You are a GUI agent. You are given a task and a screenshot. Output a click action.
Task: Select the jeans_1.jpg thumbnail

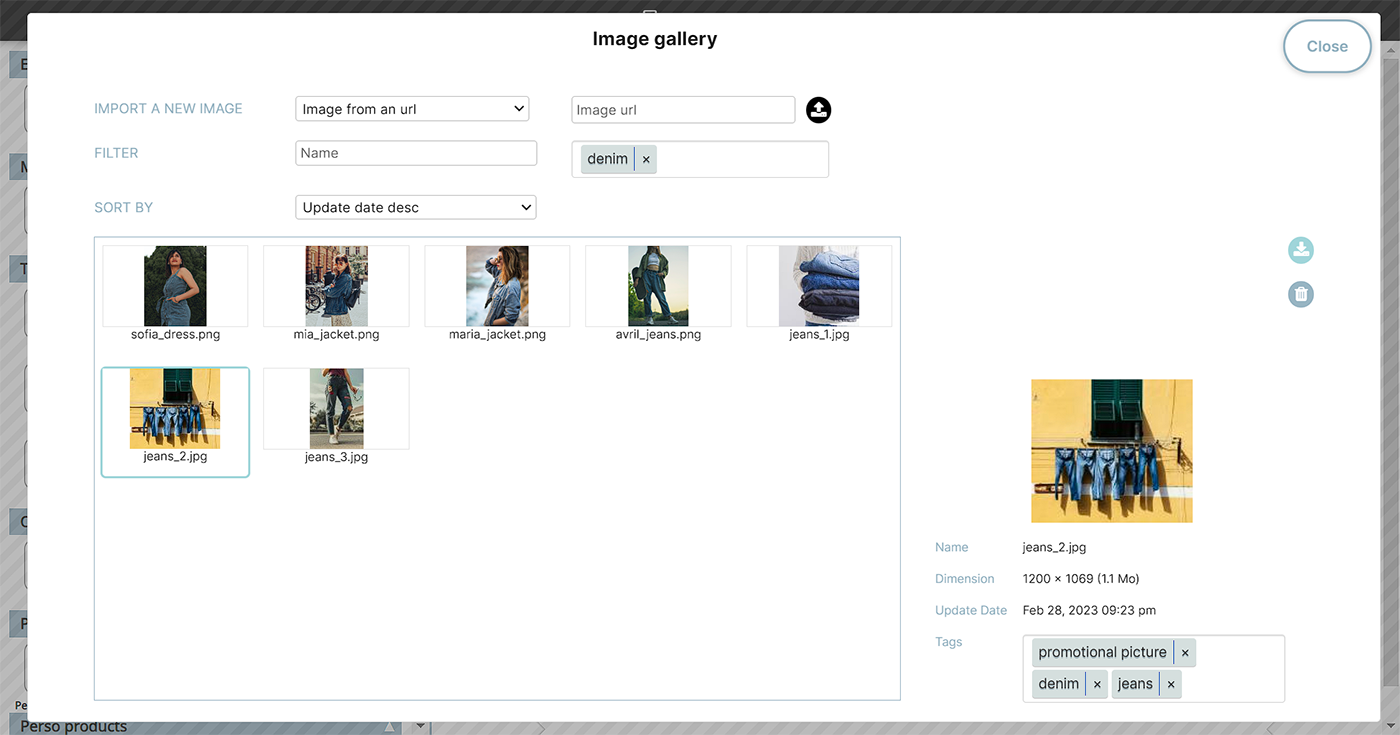tap(819, 294)
